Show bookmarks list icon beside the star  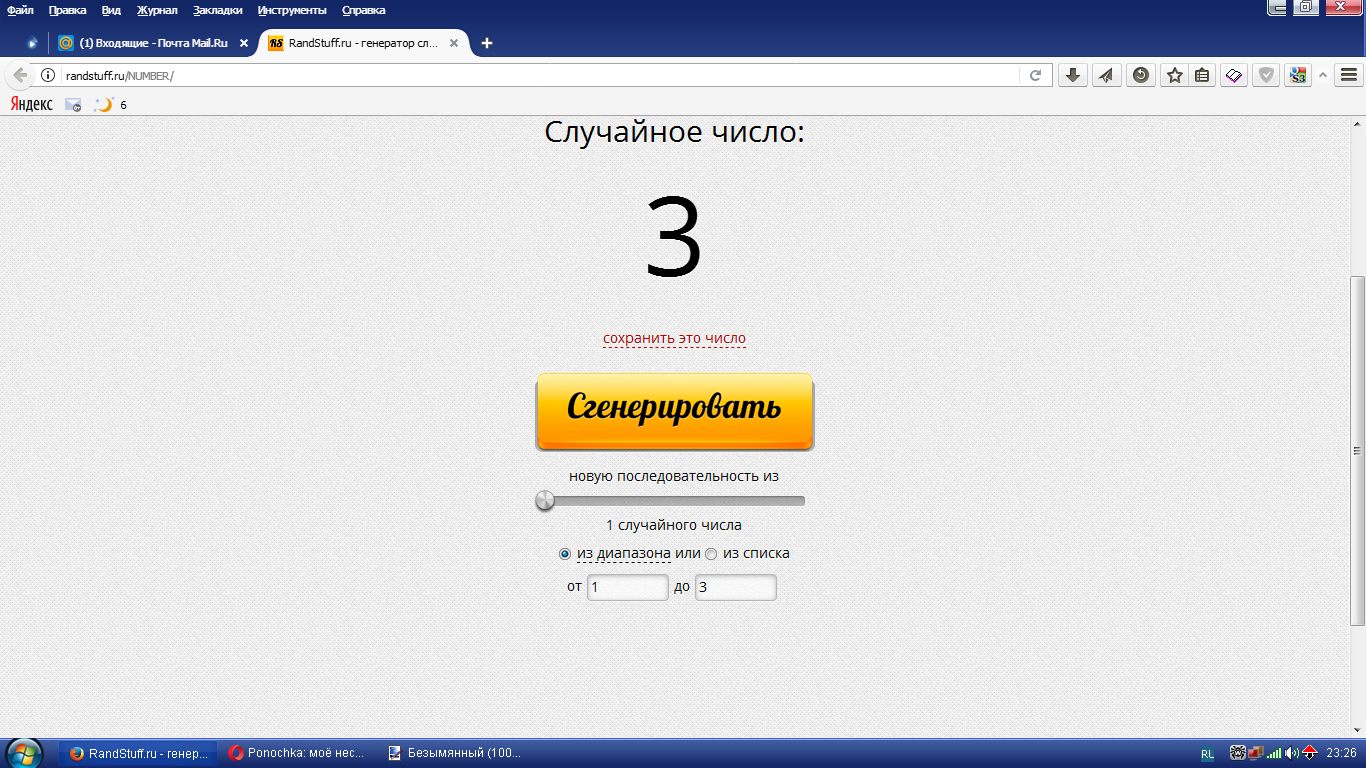click(1202, 75)
